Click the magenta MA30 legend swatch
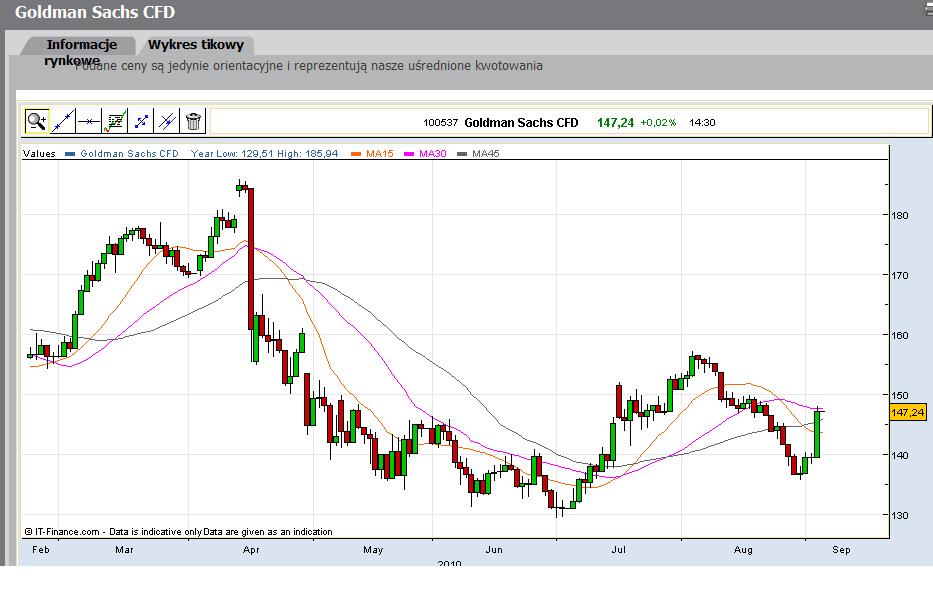933x589 pixels. pyautogui.click(x=409, y=154)
